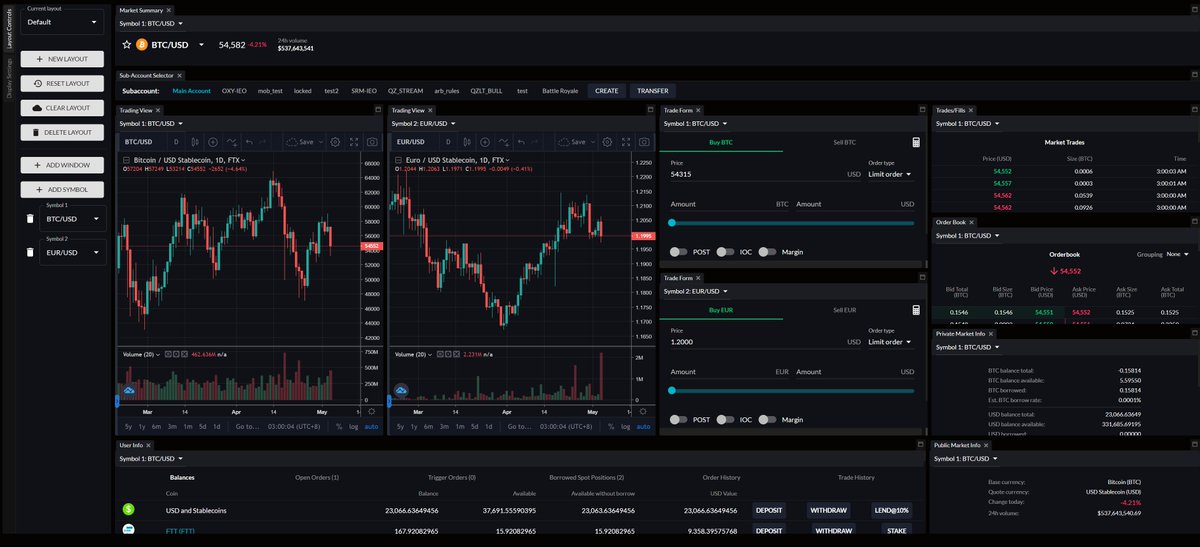This screenshot has height=547, width=1200.
Task: Close the Trades/Fills panel tab
Action: [971, 110]
